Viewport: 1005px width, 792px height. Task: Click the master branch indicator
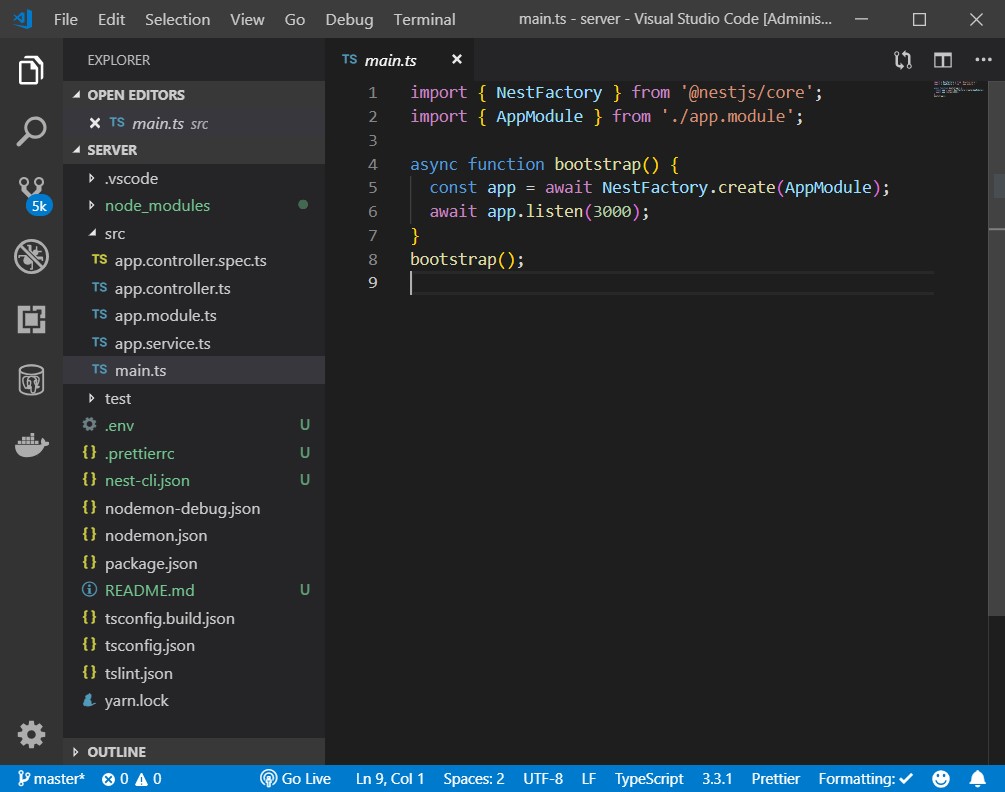click(x=51, y=779)
